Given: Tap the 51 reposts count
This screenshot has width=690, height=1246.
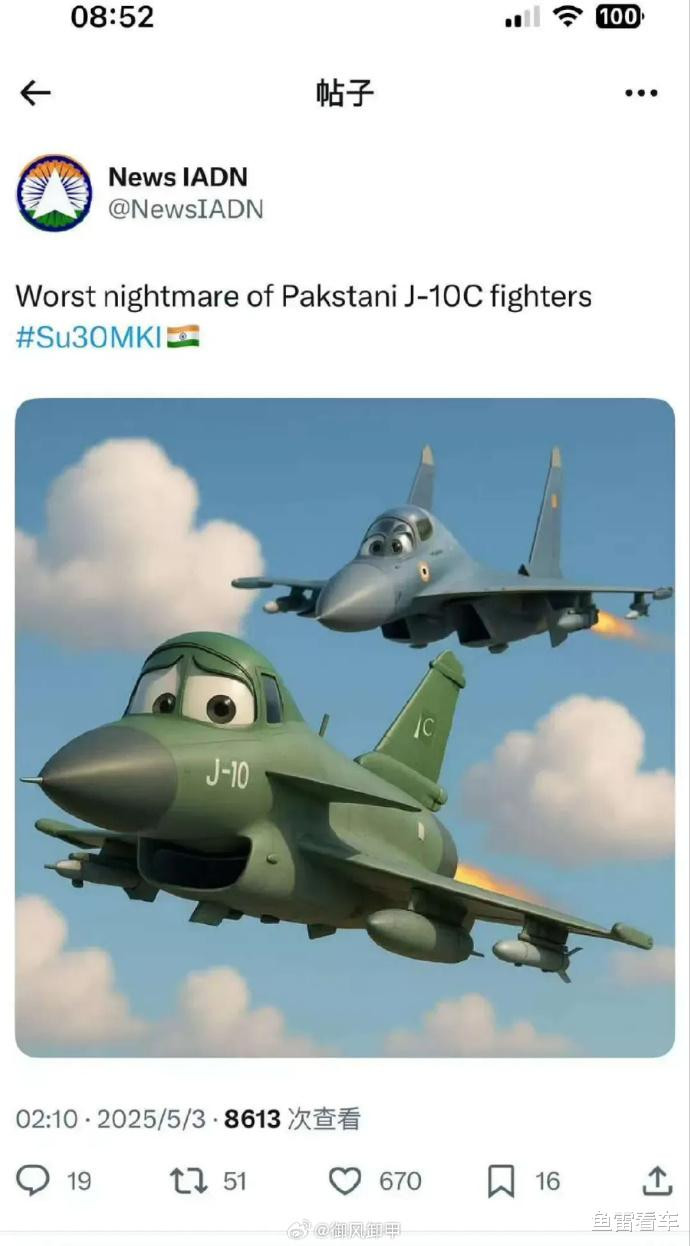Looking at the screenshot, I should tap(234, 1181).
